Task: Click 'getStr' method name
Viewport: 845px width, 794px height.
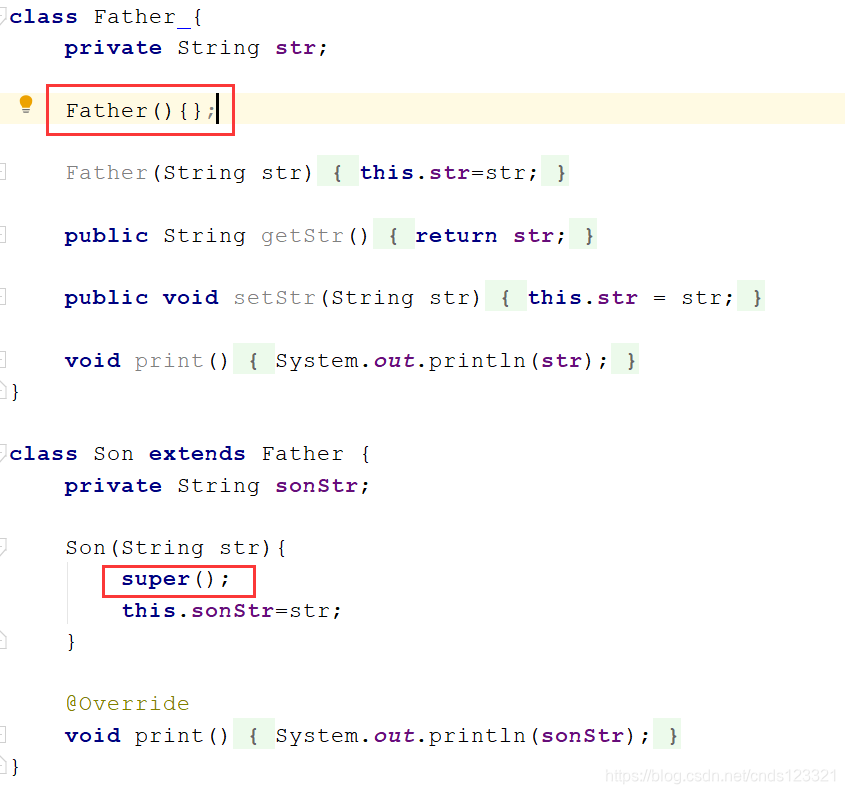Action: (302, 236)
